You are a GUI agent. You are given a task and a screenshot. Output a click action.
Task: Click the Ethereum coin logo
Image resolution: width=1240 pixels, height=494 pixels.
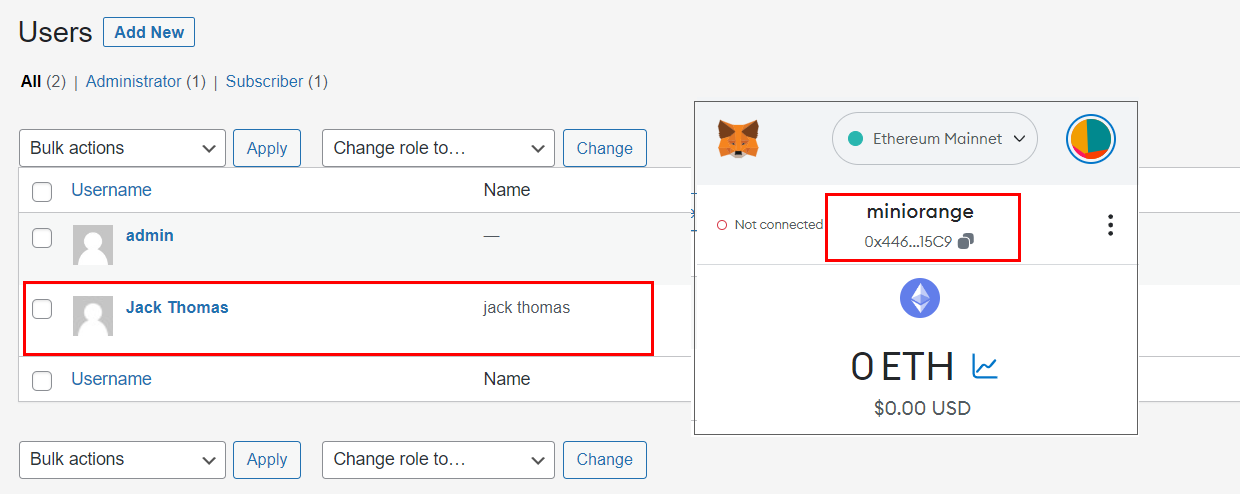point(920,298)
